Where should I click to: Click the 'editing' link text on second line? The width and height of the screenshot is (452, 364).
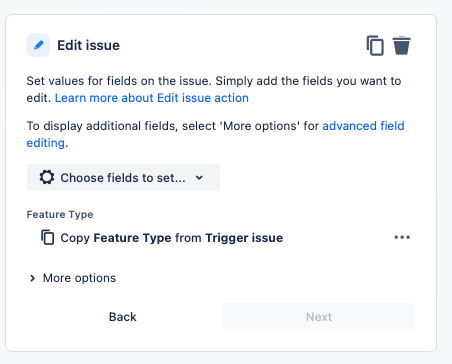tap(46, 143)
